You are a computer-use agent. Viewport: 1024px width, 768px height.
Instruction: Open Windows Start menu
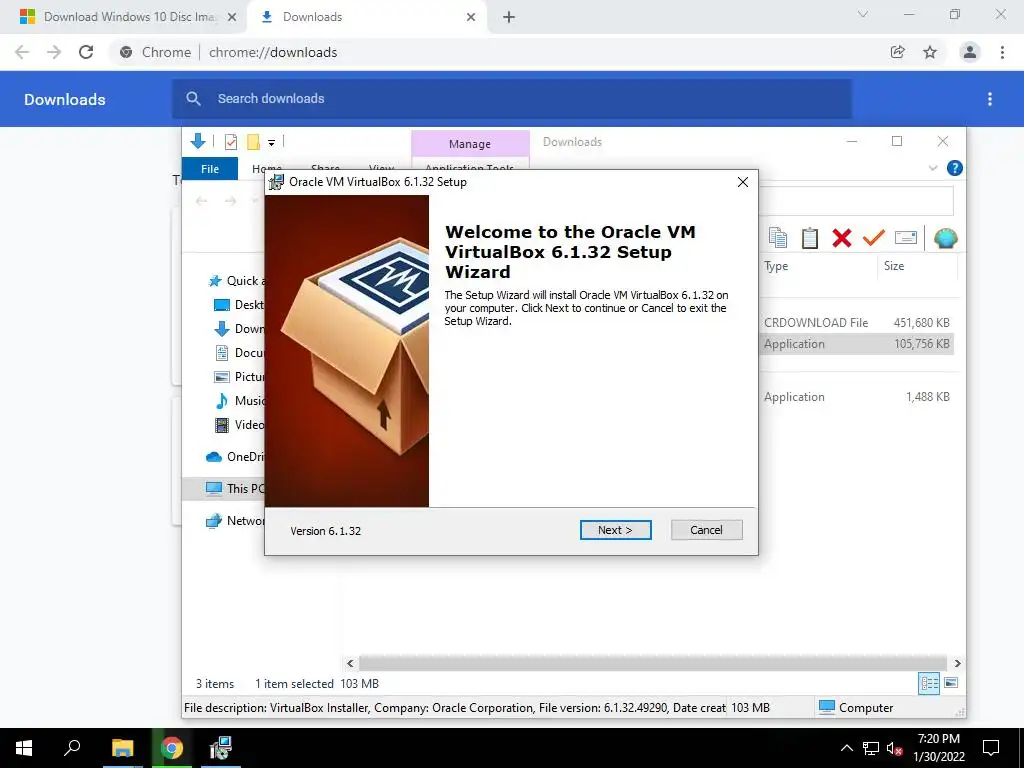pos(24,748)
